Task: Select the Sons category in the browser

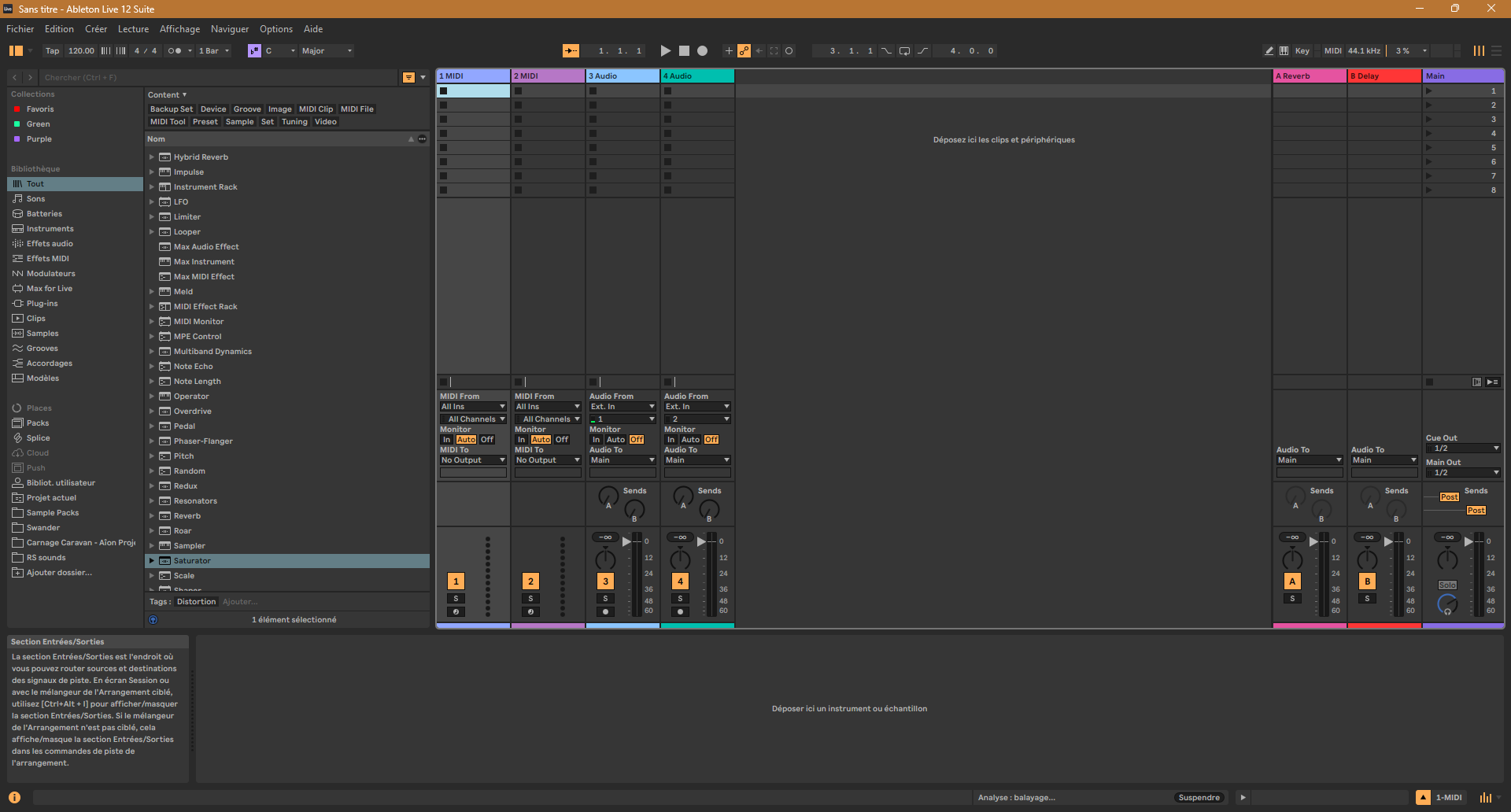Action: 75,199
